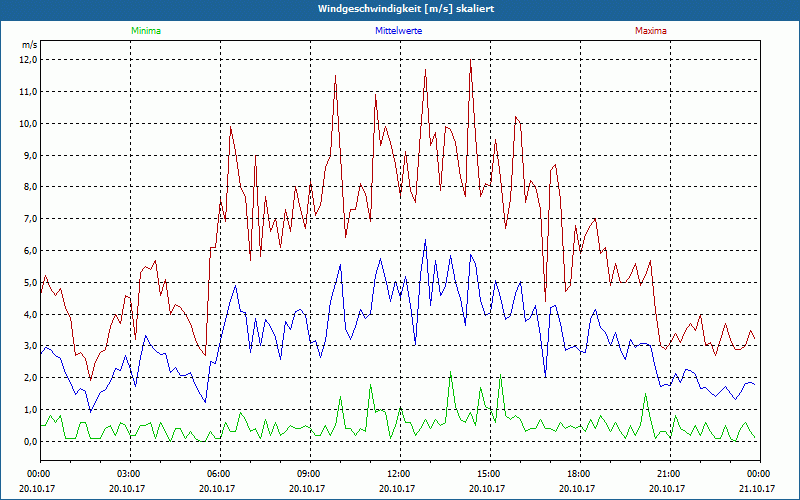Click the 10,0 y-axis label
Viewport: 800px width, 500px height.
coord(29,123)
